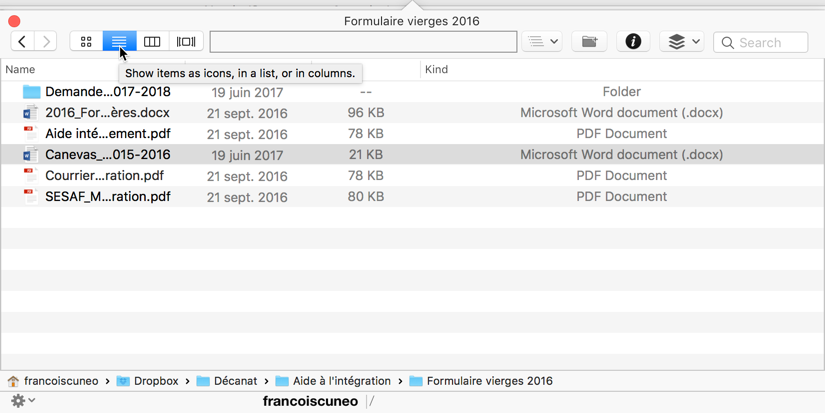This screenshot has width=825, height=413.
Task: Select the Demande folder icon
Action: click(x=31, y=92)
